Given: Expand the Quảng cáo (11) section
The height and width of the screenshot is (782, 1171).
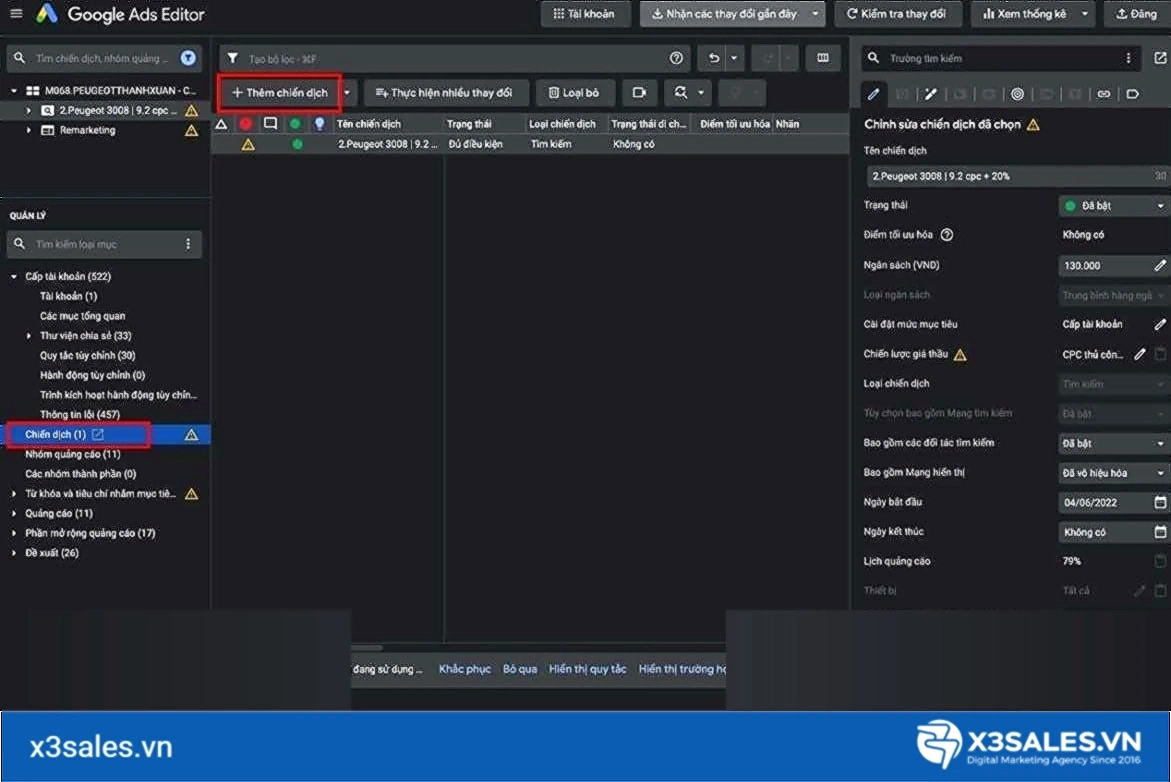Looking at the screenshot, I should tap(13, 513).
